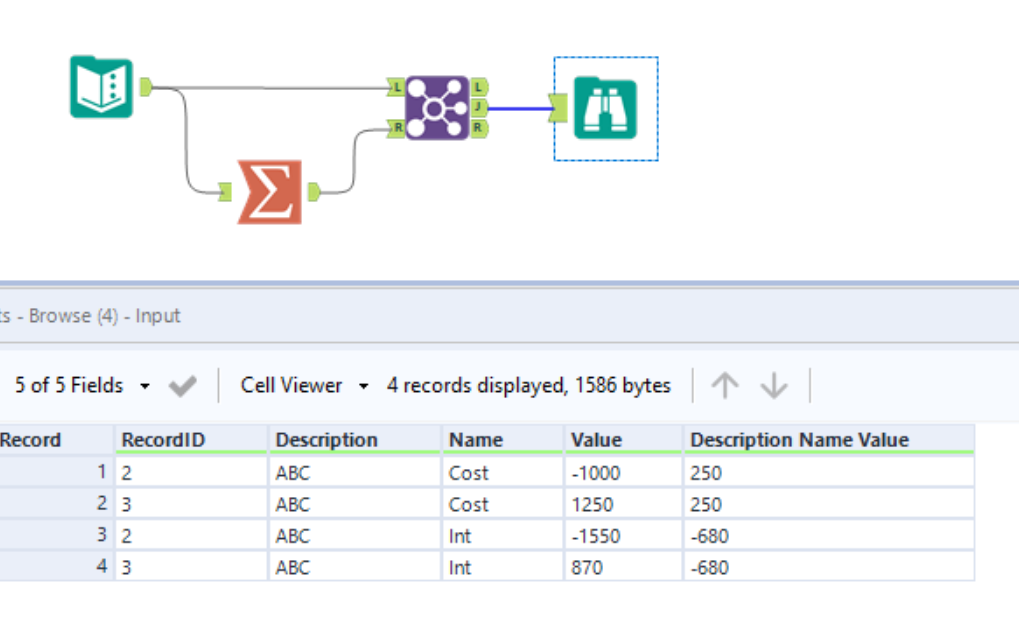Open the Browse tool binoculars icon
The image size is (1019, 635).
pyautogui.click(x=605, y=108)
